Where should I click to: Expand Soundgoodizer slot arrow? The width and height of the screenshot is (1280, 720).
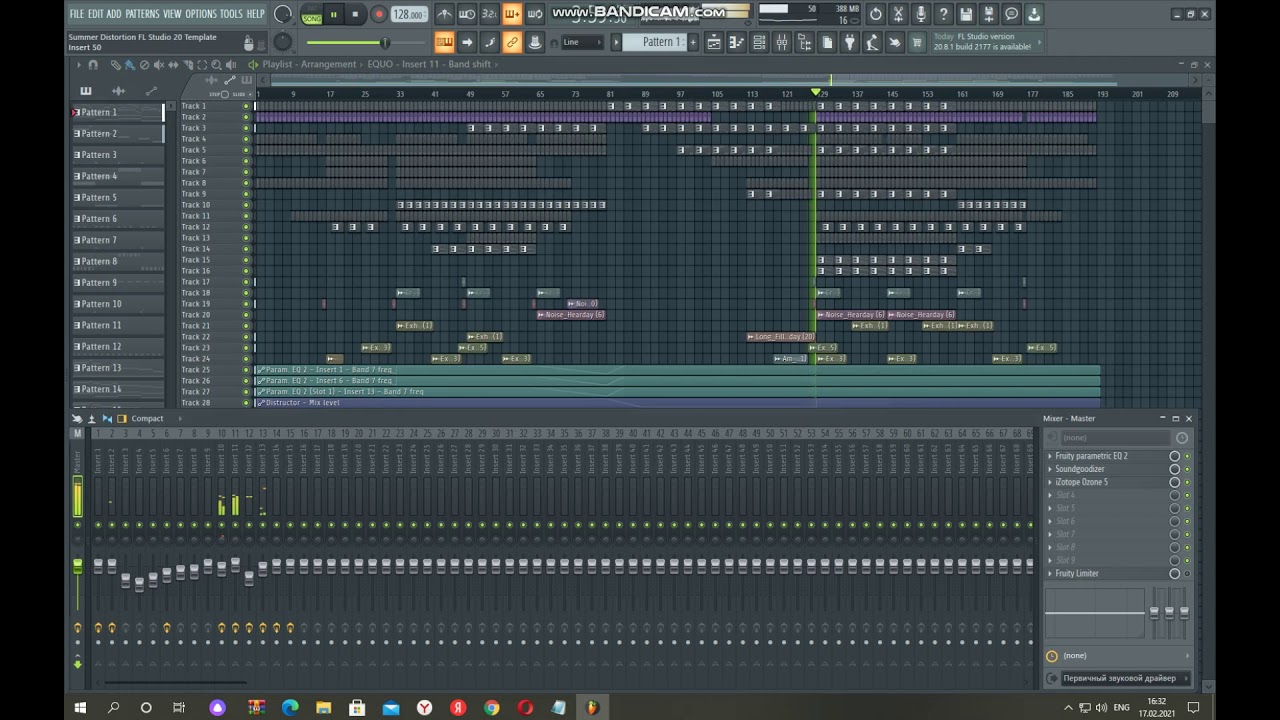tap(1050, 469)
